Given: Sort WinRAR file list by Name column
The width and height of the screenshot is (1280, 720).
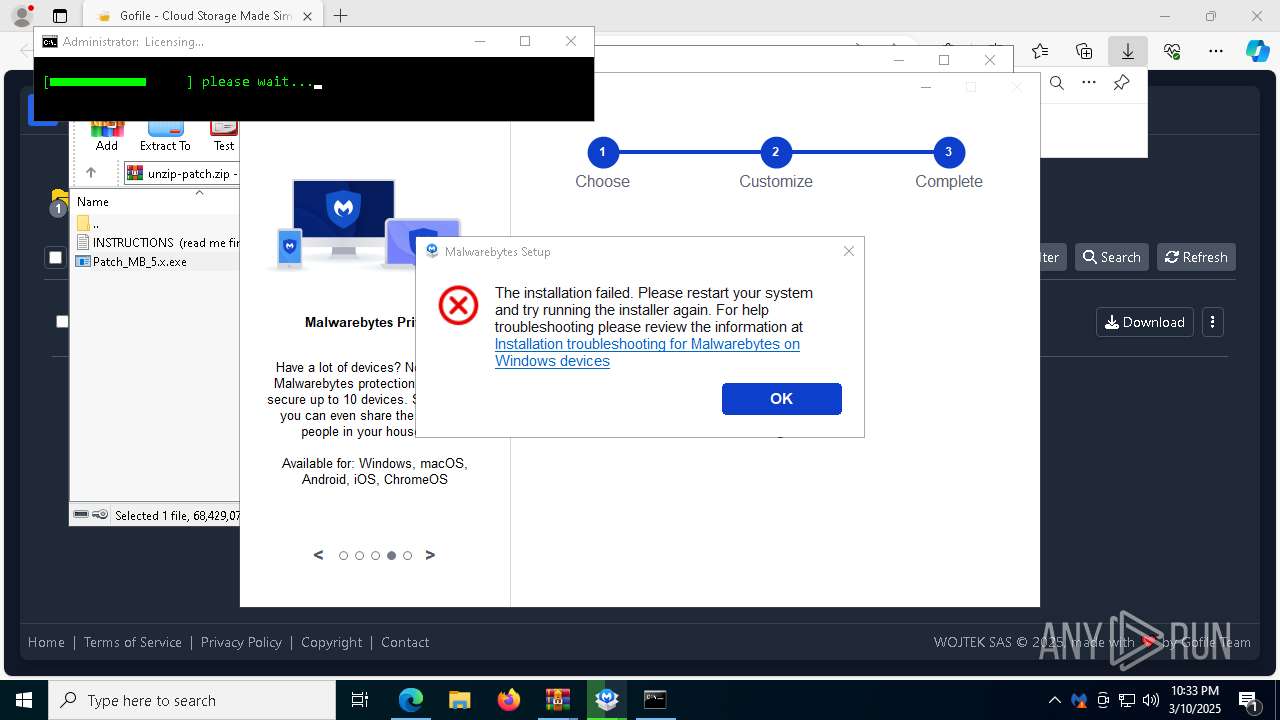Looking at the screenshot, I should click(93, 201).
